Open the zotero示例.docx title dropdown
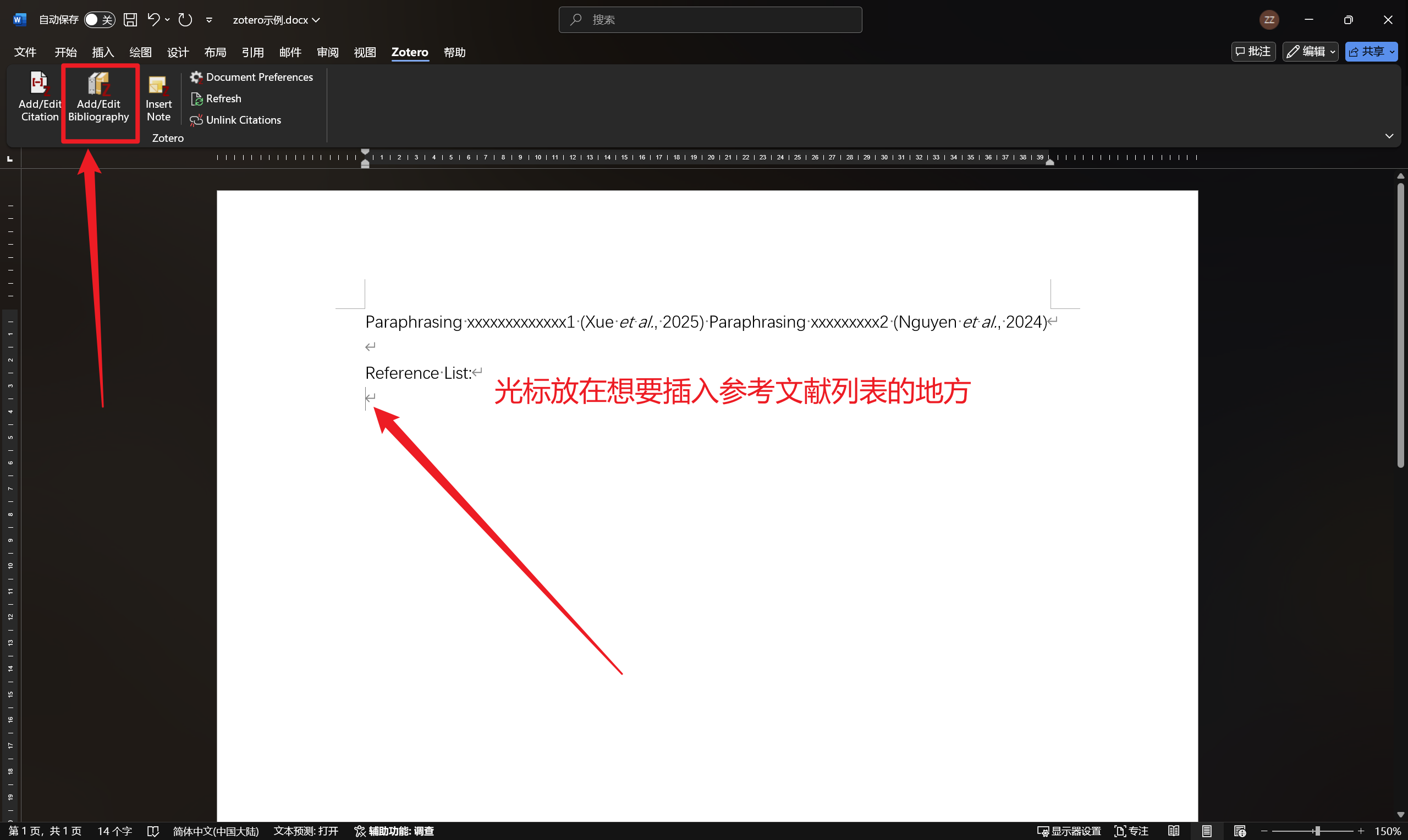The height and width of the screenshot is (840, 1408). [316, 19]
